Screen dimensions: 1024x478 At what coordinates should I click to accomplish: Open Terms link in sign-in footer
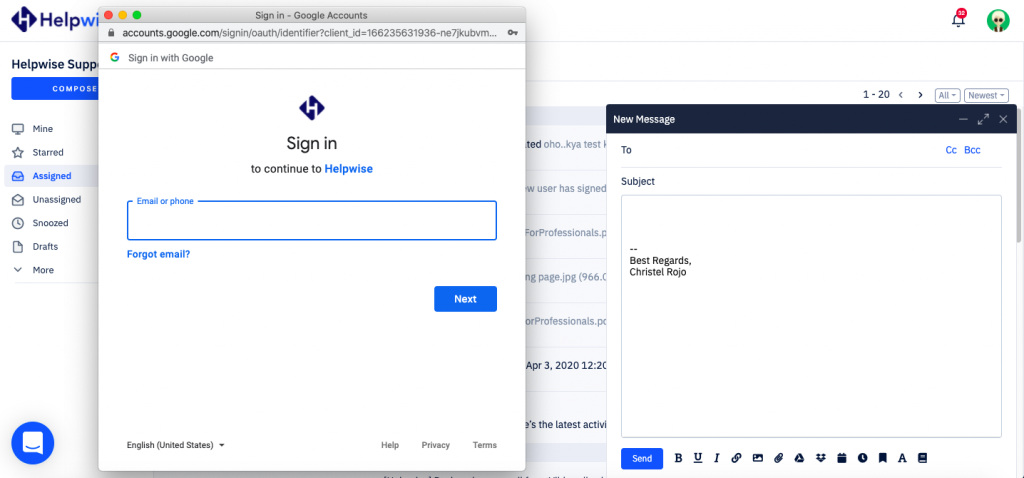485,445
